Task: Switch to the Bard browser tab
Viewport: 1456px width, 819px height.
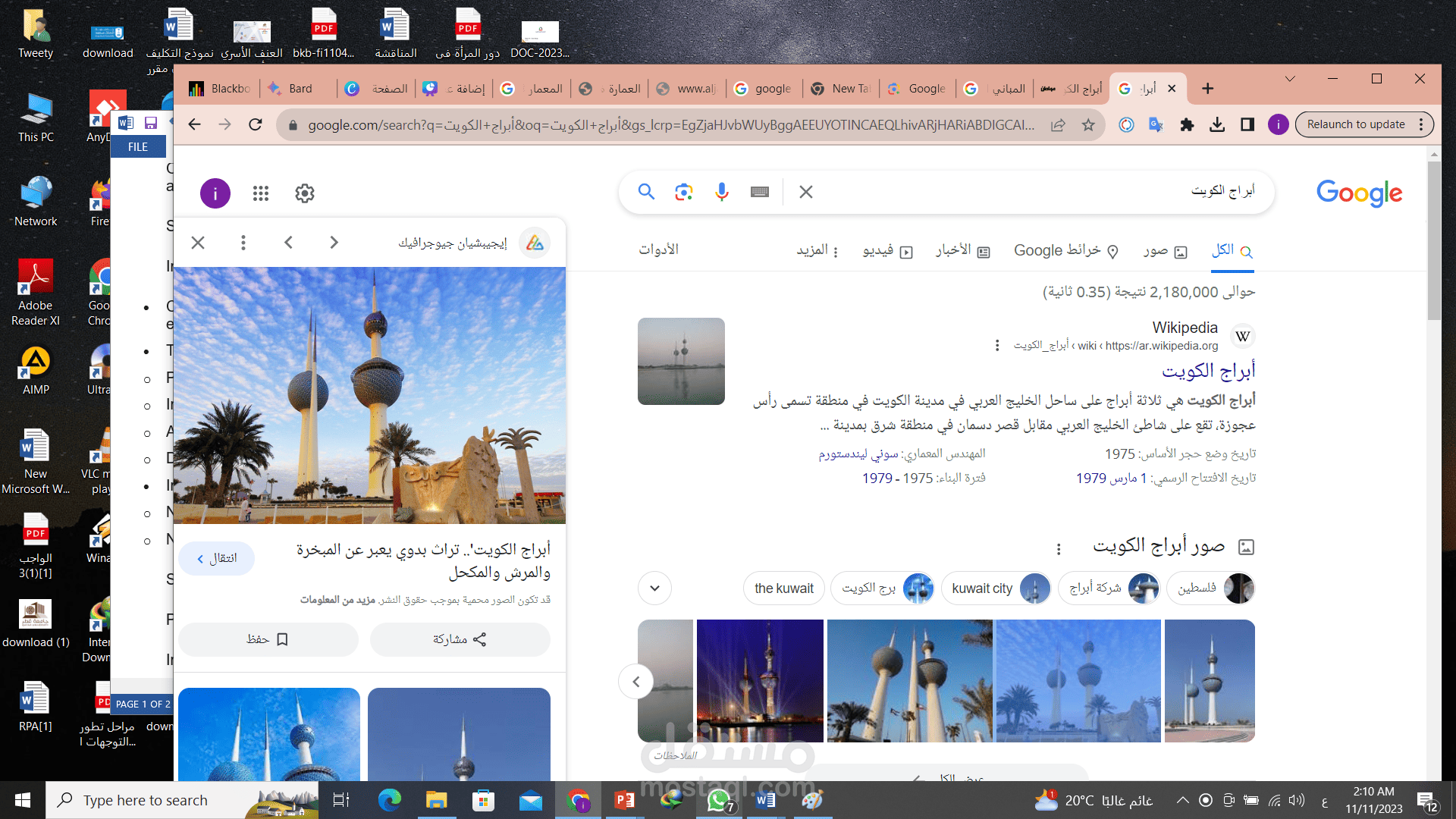Action: pyautogui.click(x=299, y=89)
